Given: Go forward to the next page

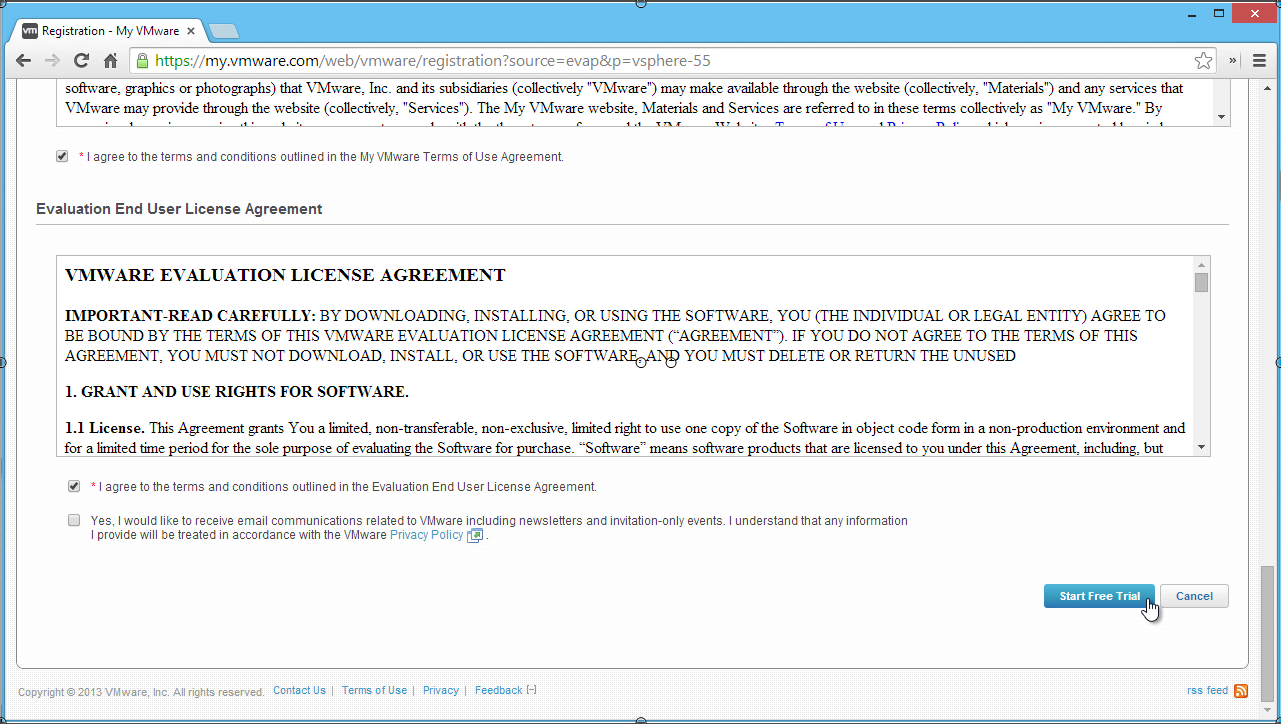Looking at the screenshot, I should tap(52, 60).
